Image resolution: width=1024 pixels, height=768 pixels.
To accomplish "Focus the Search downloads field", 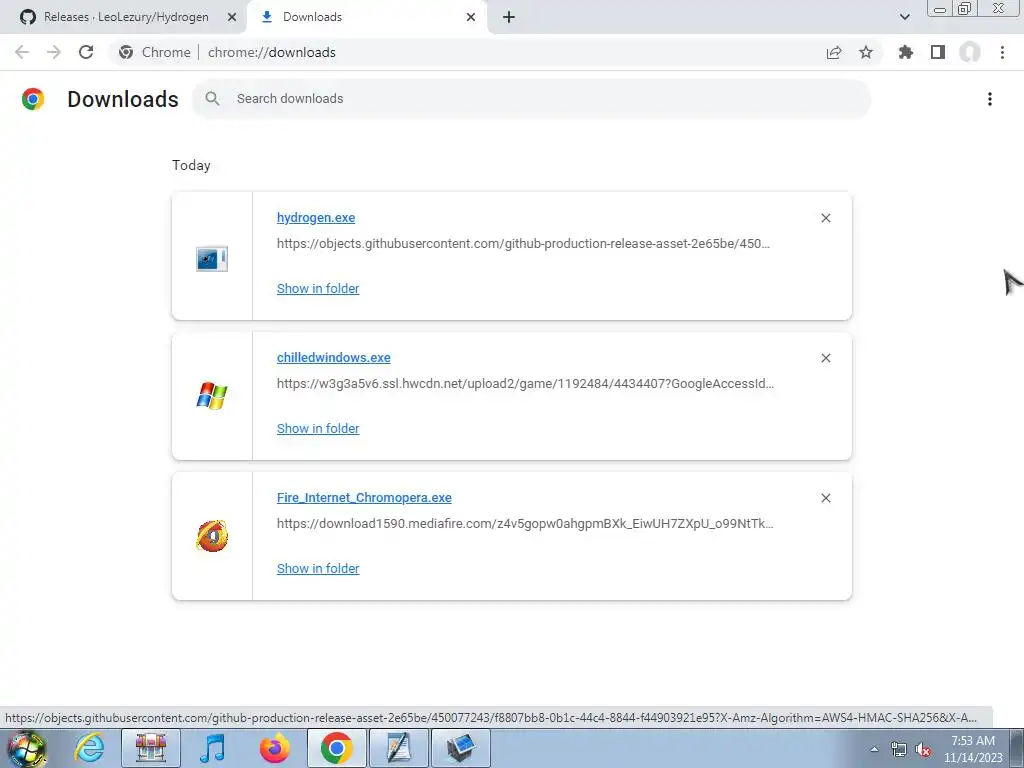I will pyautogui.click(x=532, y=99).
